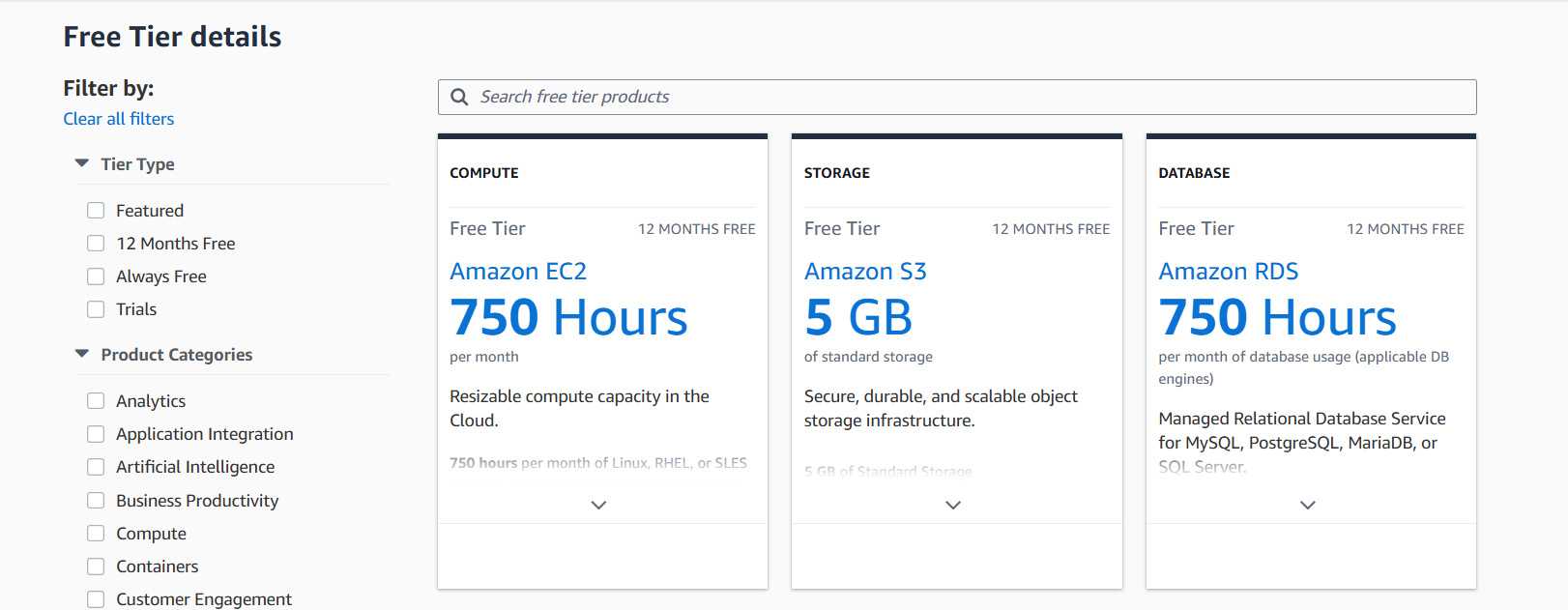Expand the Amazon RDS card details

pos(1308,505)
